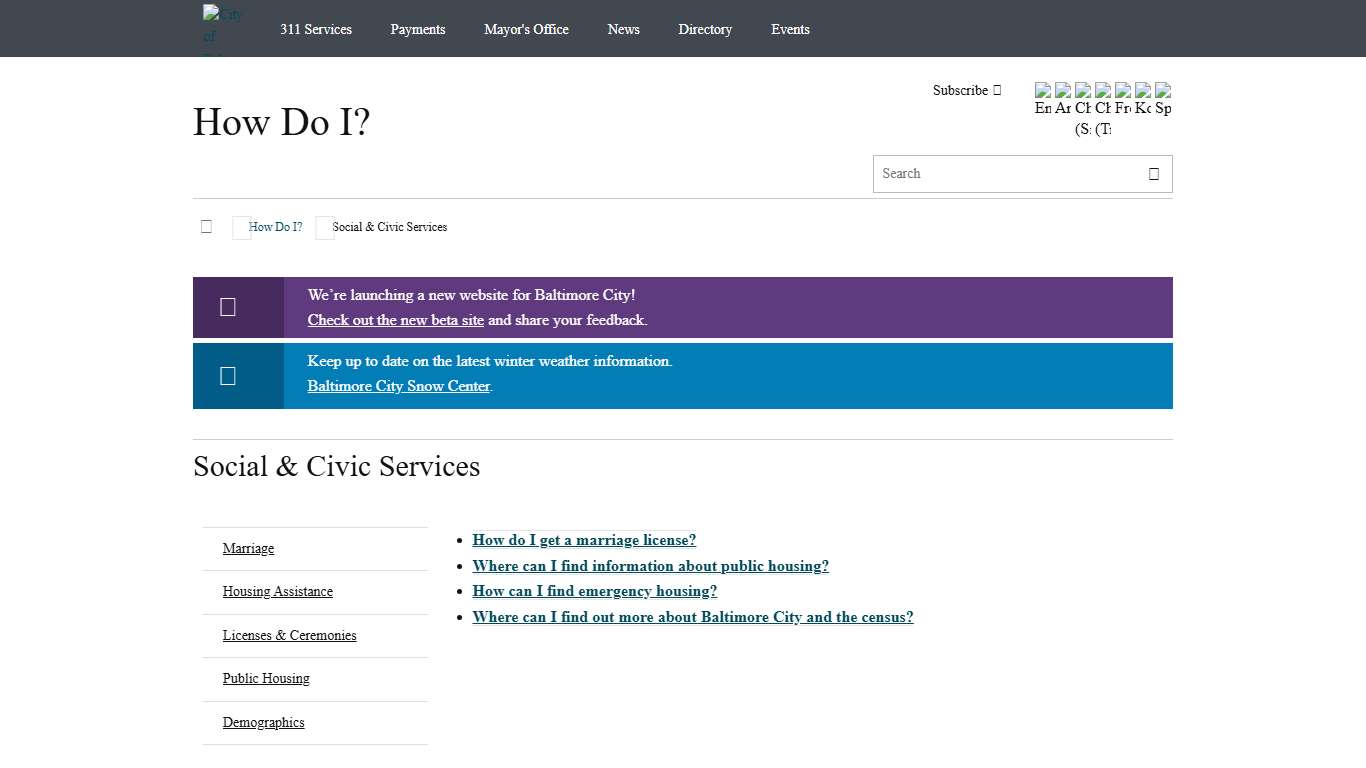Click the megaphone icon on the purple banner
The width and height of the screenshot is (1366, 768).
click(x=227, y=306)
